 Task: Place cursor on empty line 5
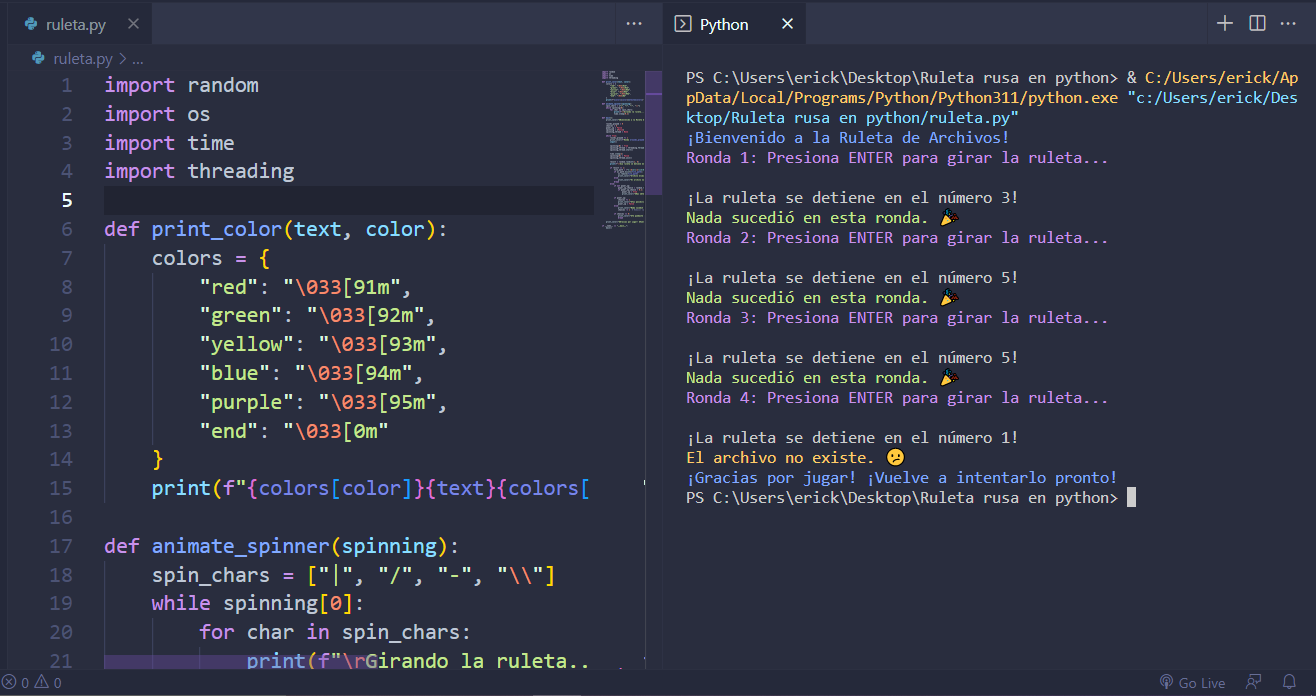[x=348, y=200]
